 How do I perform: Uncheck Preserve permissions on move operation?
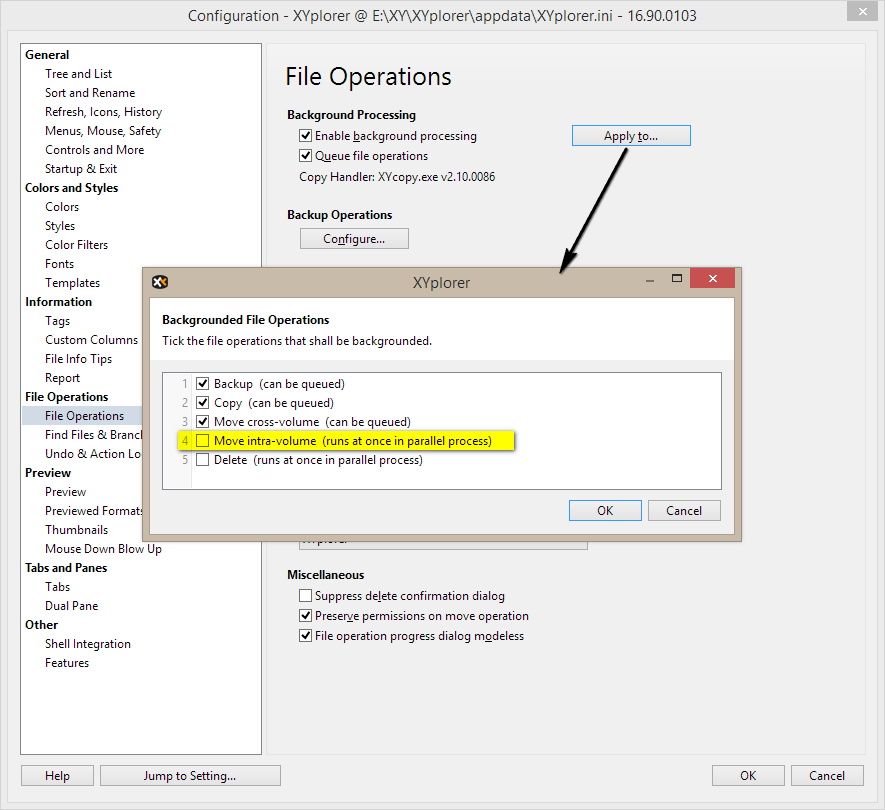[306, 616]
